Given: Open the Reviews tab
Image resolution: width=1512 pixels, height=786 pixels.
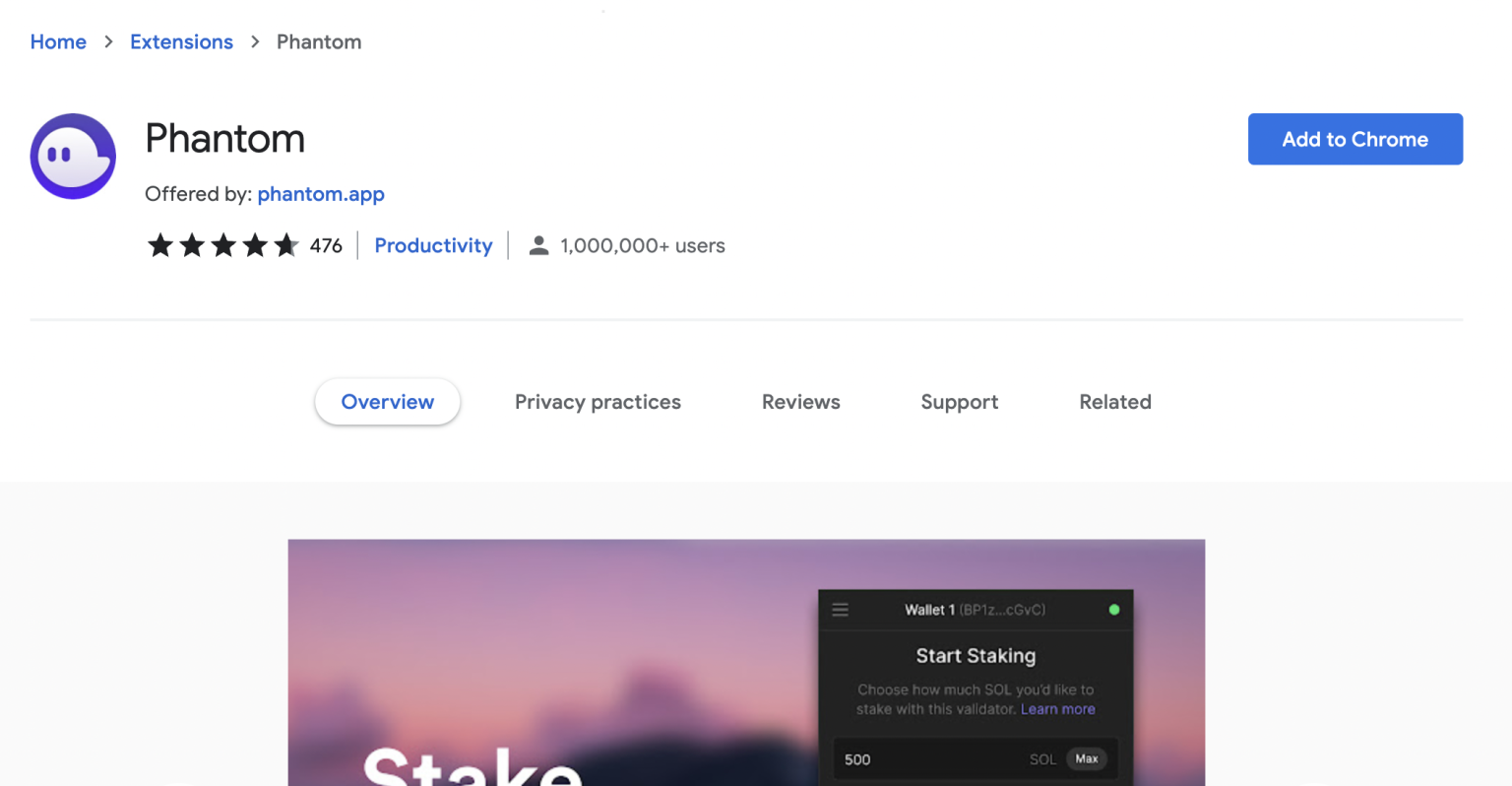Looking at the screenshot, I should pyautogui.click(x=800, y=402).
